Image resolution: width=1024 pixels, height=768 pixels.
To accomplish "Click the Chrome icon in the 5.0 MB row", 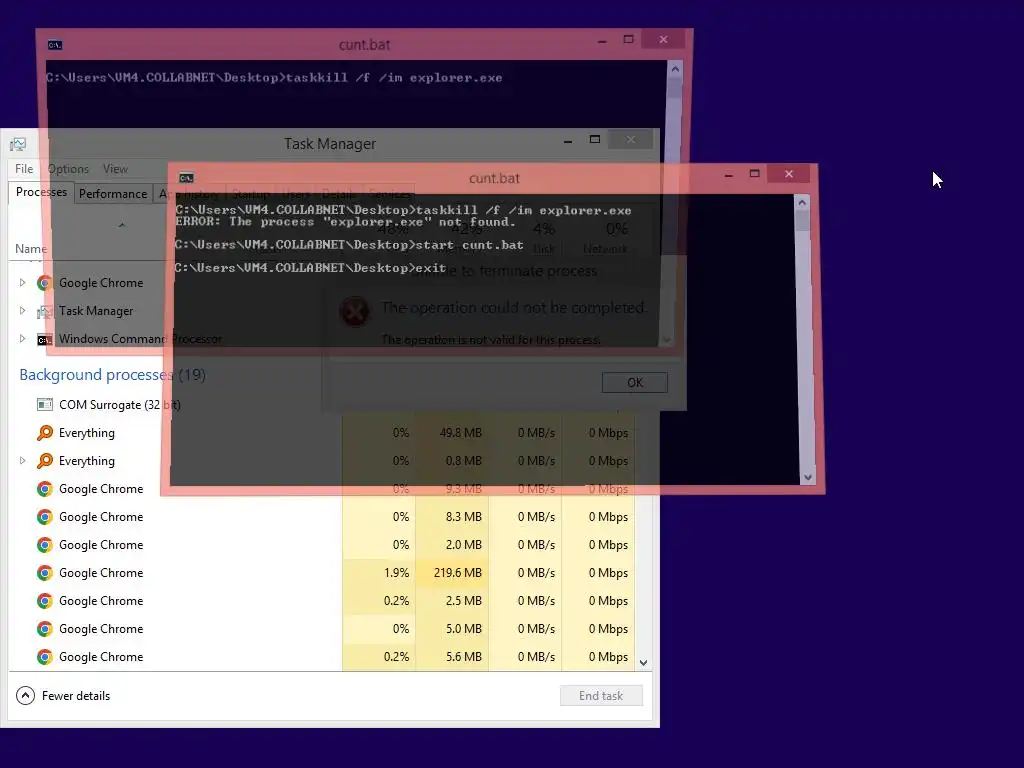I will [x=44, y=630].
